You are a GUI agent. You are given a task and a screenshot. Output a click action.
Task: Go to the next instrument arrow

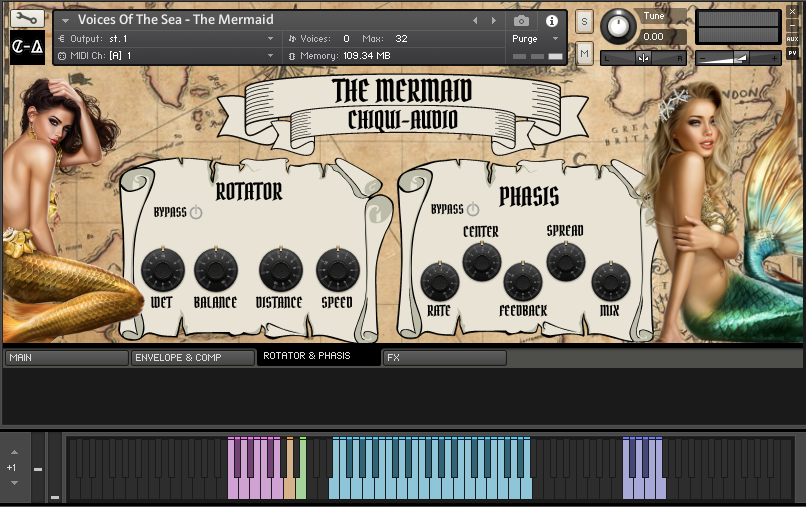491,20
